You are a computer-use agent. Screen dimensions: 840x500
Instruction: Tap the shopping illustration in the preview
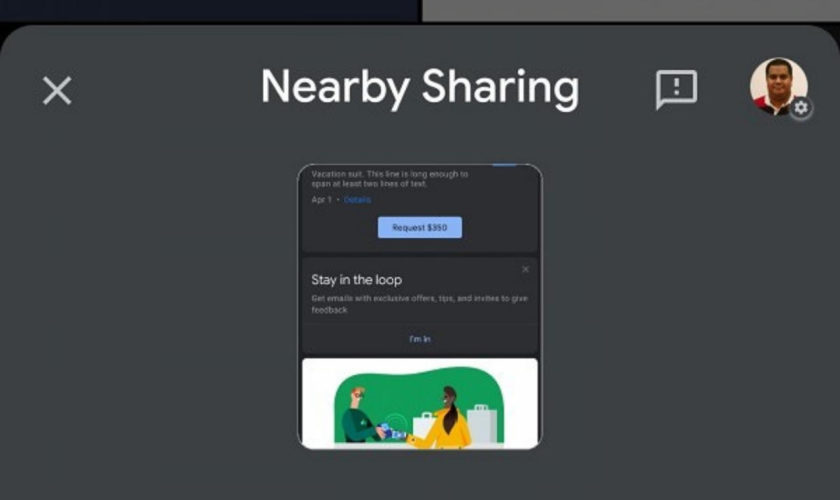(419, 403)
